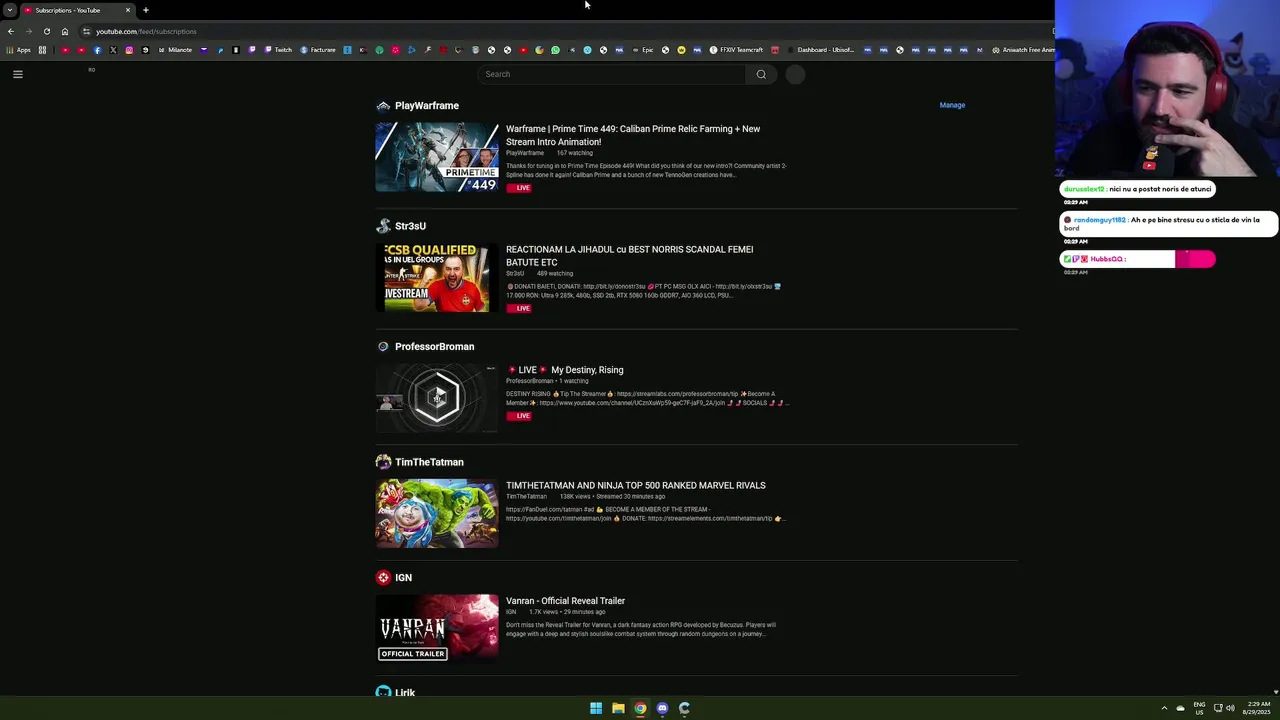Open the site information icon in address bar
The image size is (1280, 720).
86,31
